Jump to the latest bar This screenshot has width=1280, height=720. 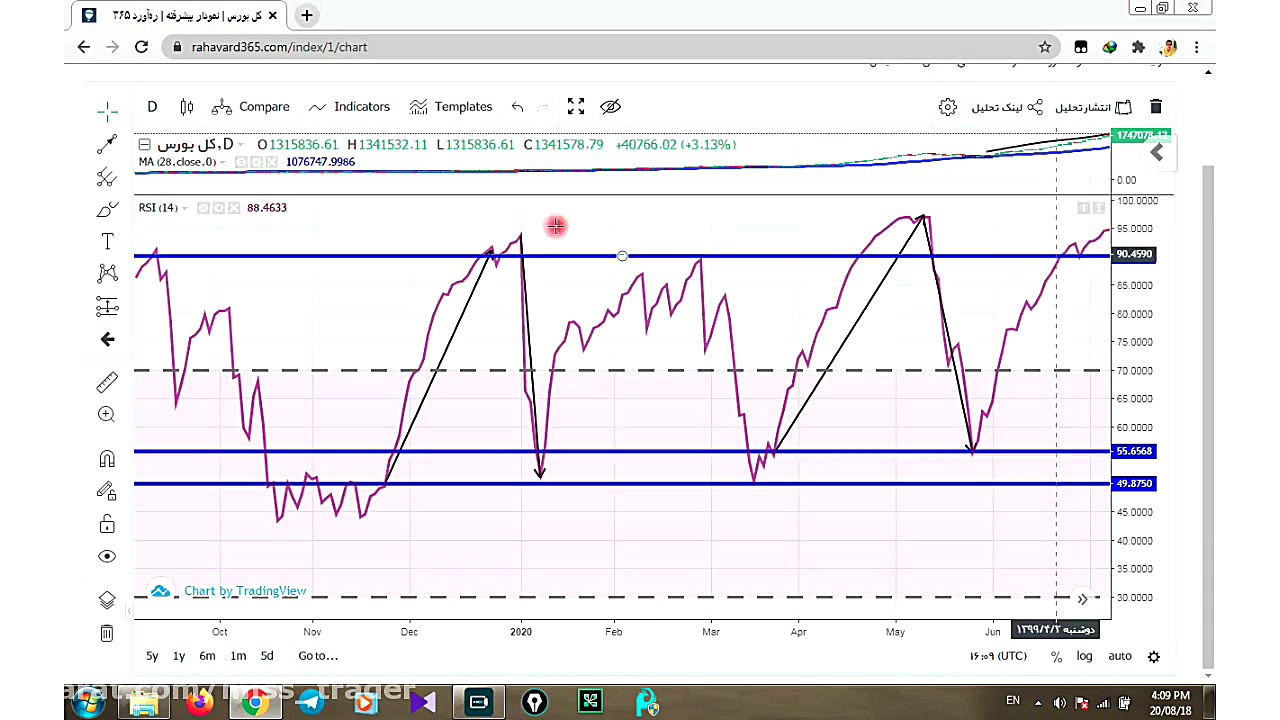coord(1082,599)
